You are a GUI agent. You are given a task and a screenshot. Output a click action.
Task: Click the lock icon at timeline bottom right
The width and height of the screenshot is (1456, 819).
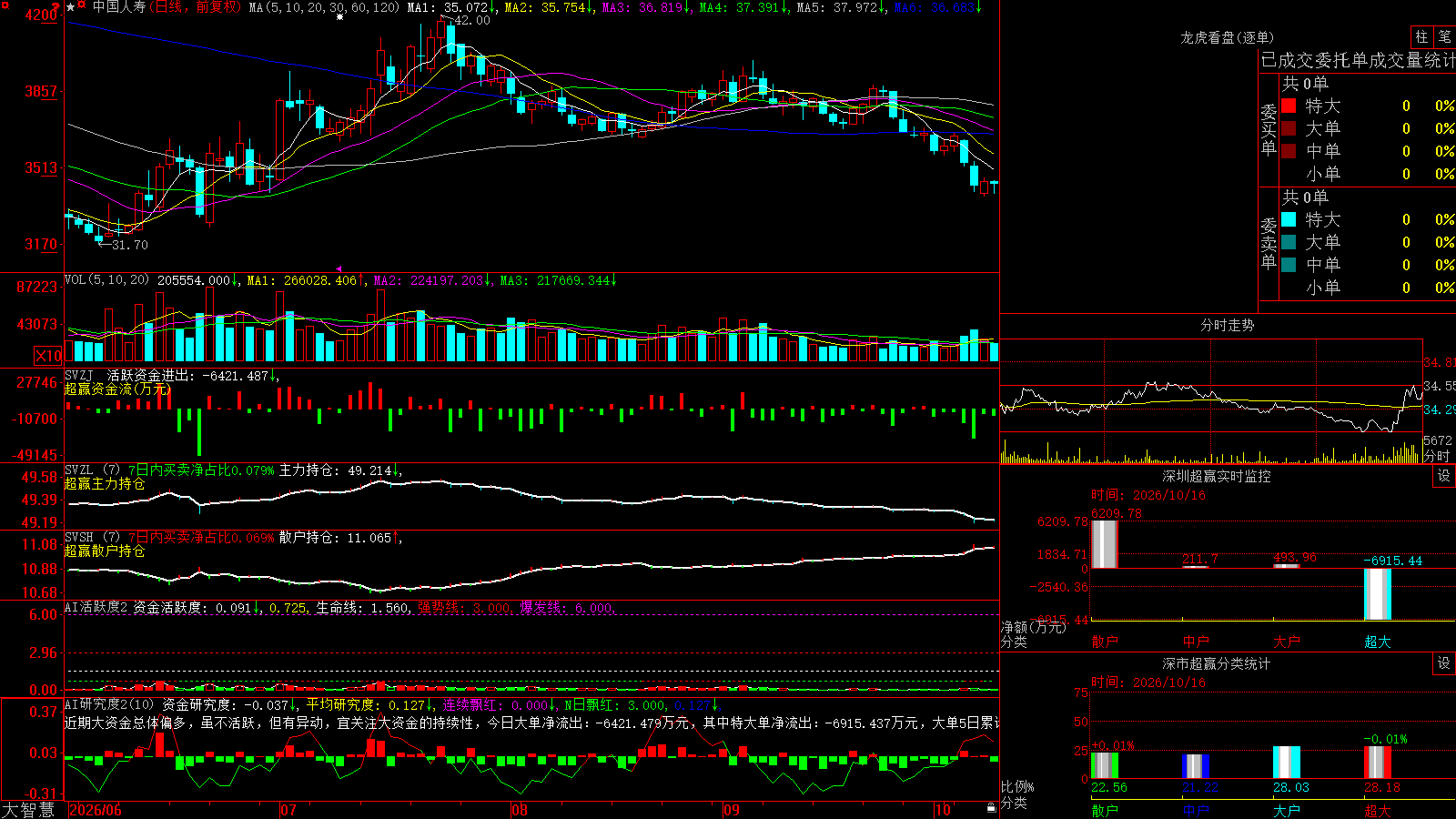pyautogui.click(x=992, y=807)
